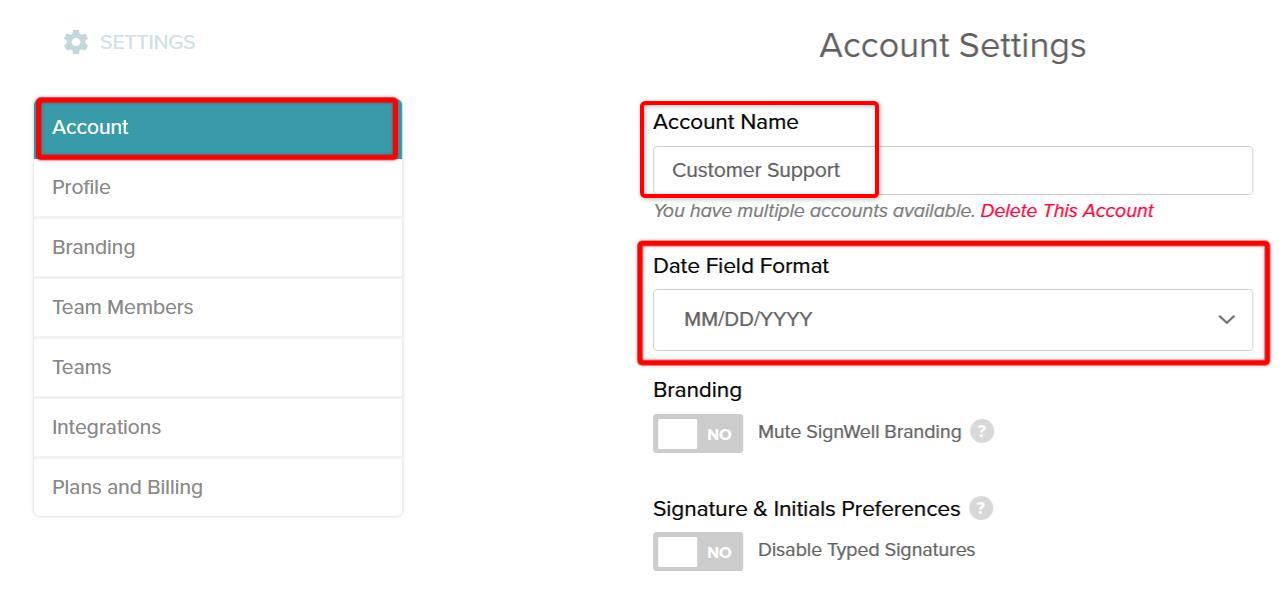Open the Plans and Billing tab
This screenshot has width=1281, height=594.
click(x=218, y=488)
